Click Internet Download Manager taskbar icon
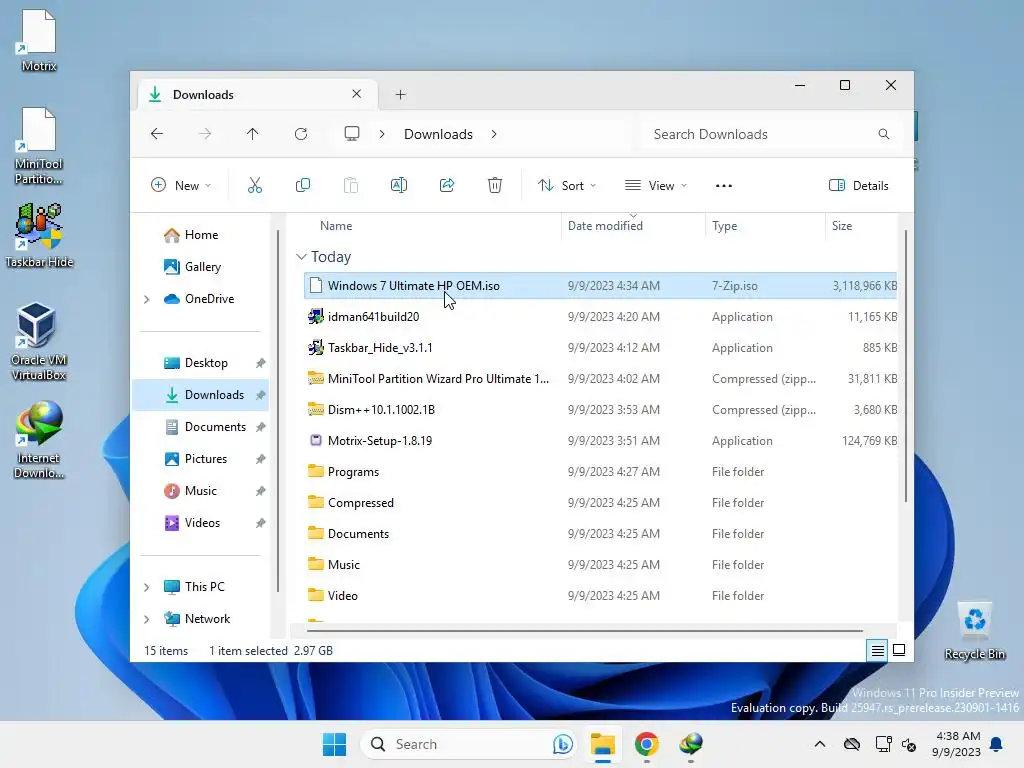Screen dimensions: 1024x768 690,744
